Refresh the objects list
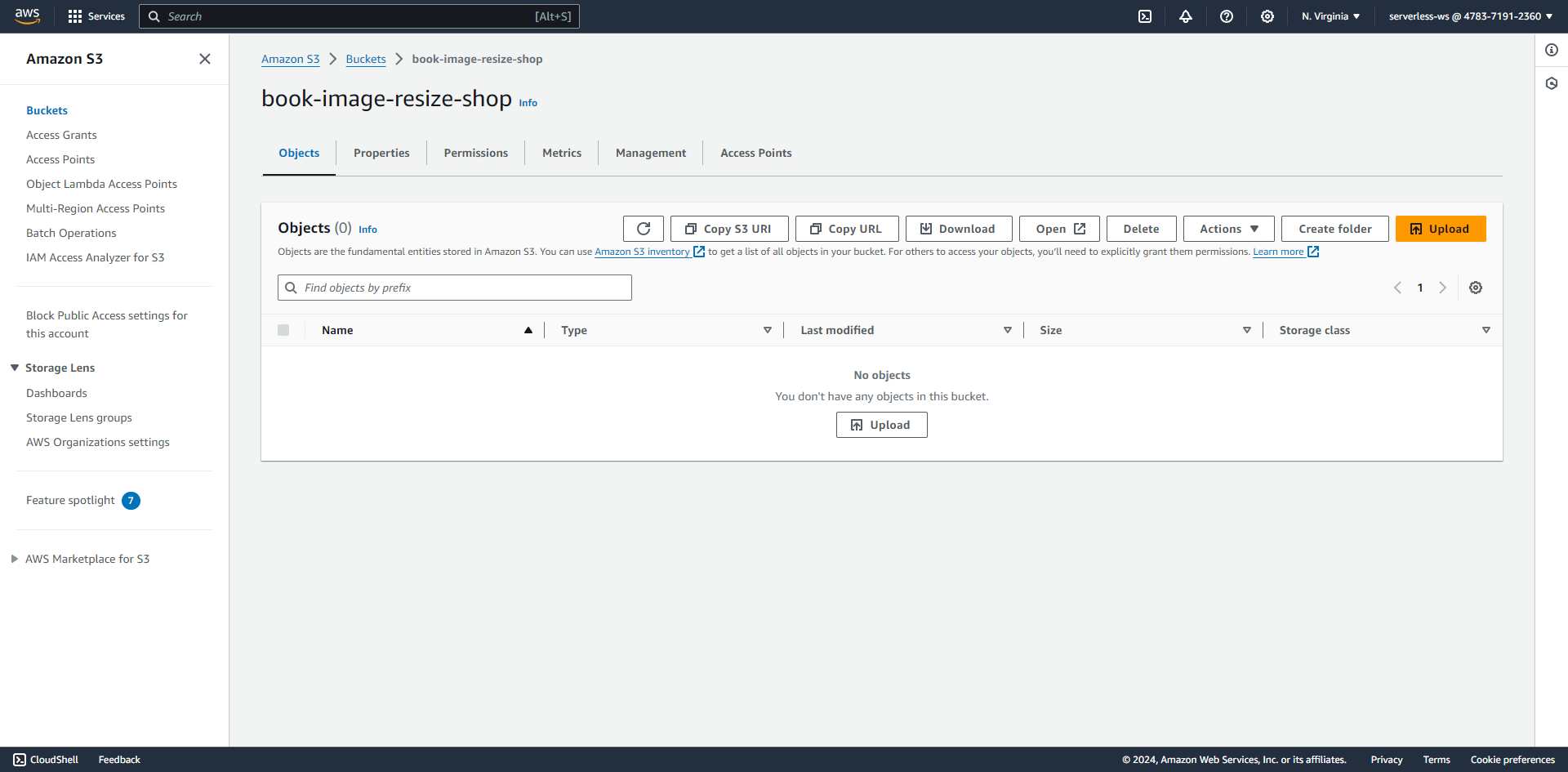 click(x=644, y=229)
